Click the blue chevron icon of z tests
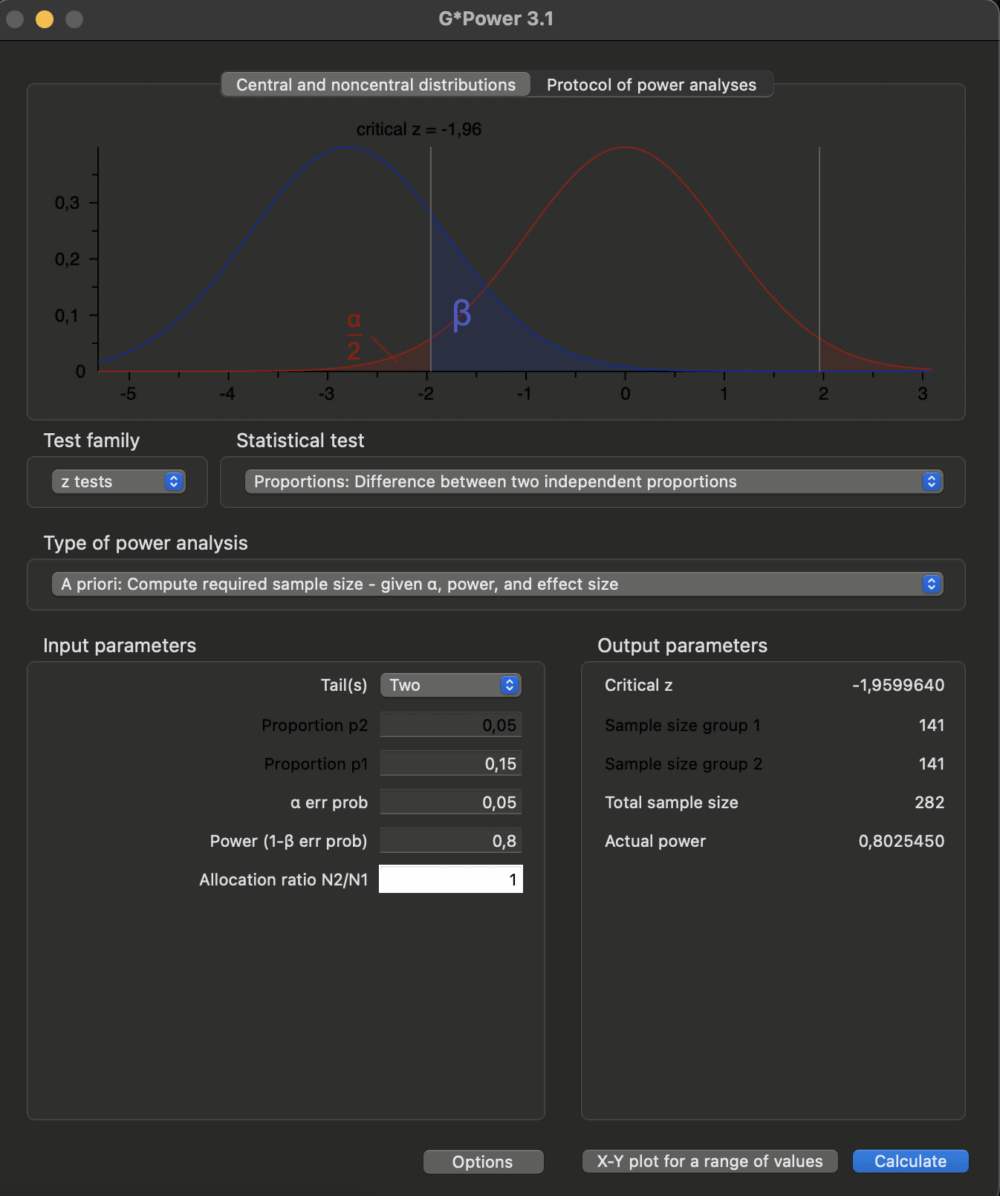1000x1196 pixels. (174, 481)
